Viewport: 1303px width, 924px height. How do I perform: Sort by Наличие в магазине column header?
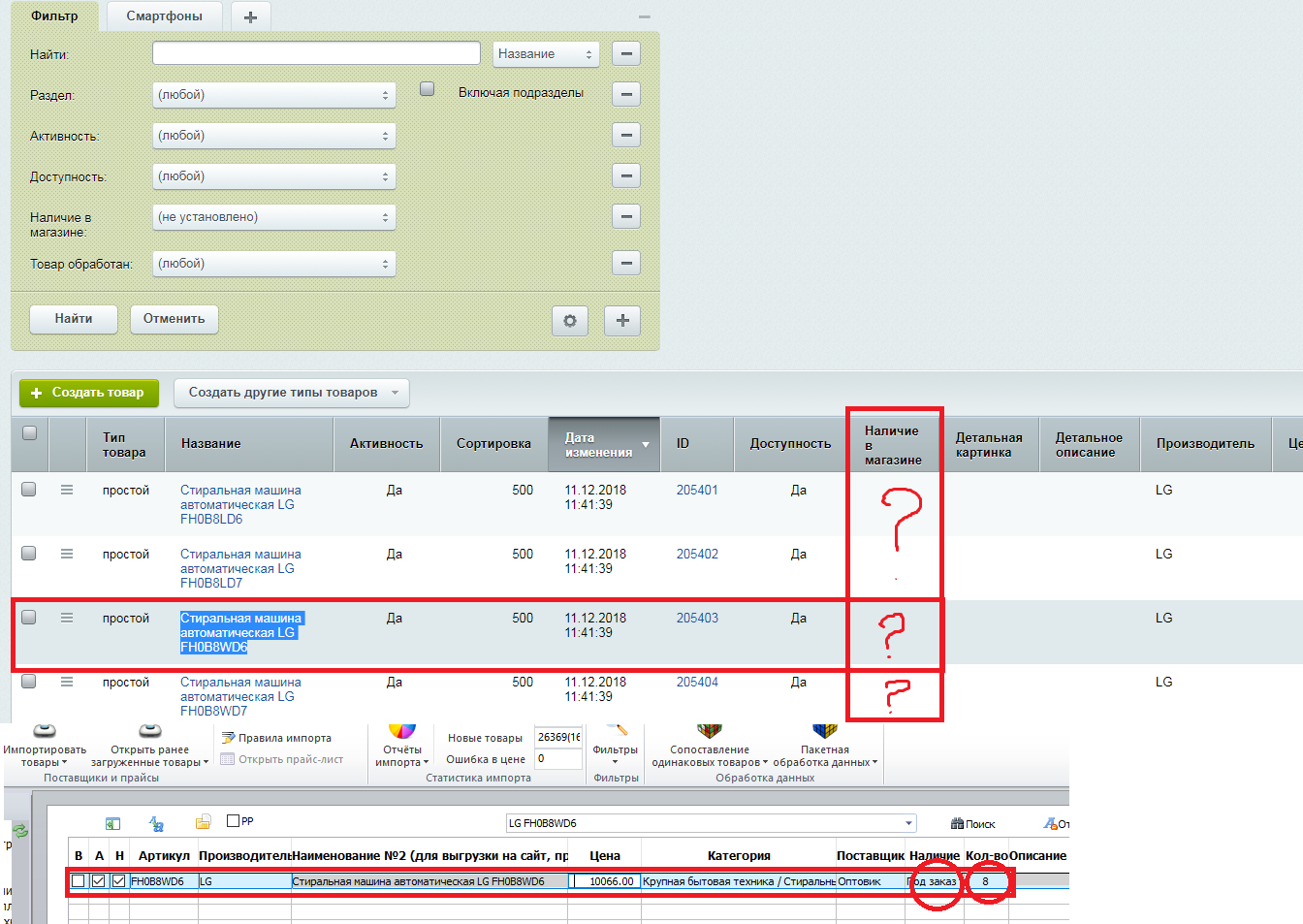click(x=892, y=445)
